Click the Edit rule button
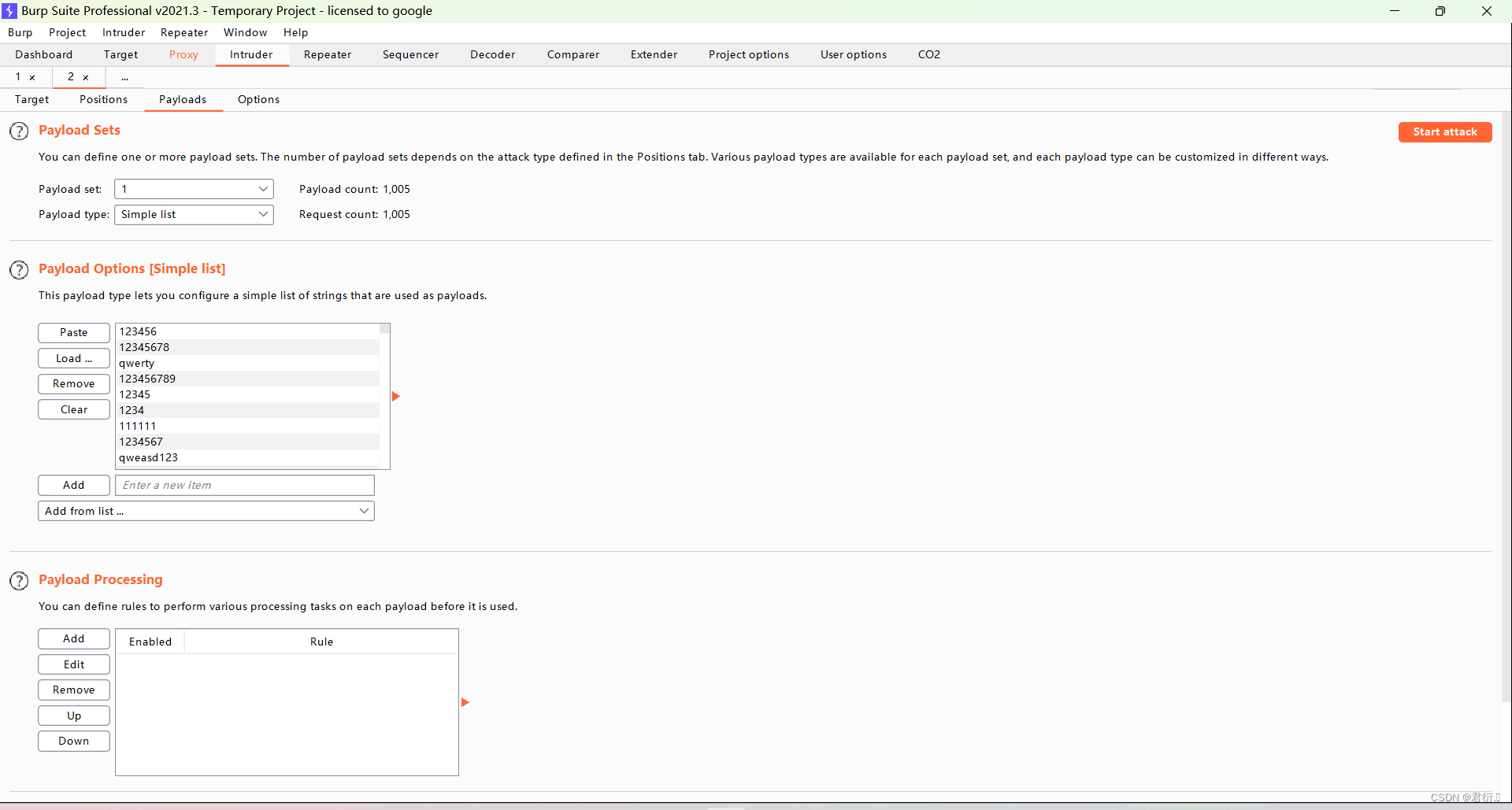 tap(74, 664)
